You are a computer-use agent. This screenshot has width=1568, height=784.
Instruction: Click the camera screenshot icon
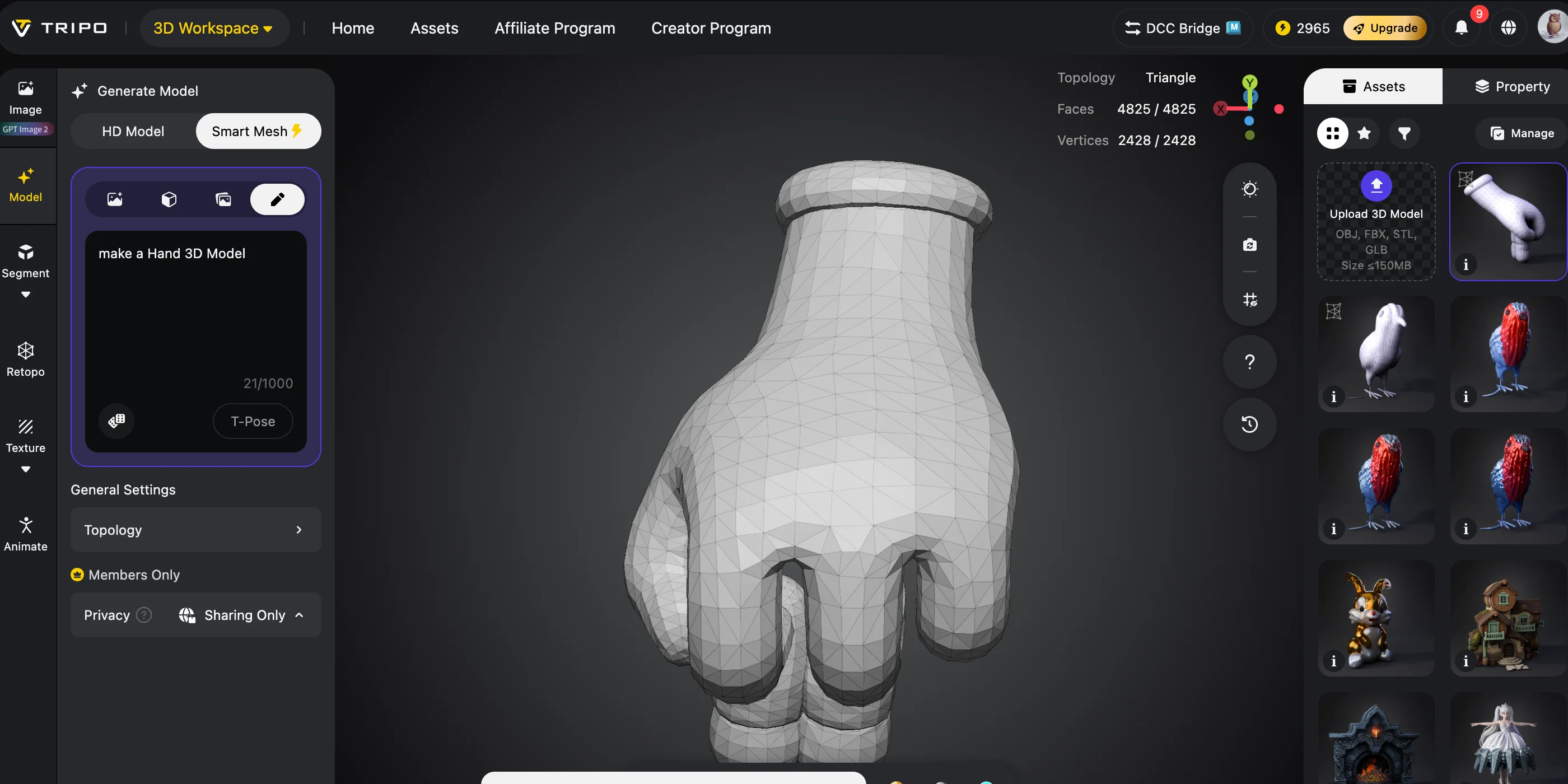[x=1250, y=245]
